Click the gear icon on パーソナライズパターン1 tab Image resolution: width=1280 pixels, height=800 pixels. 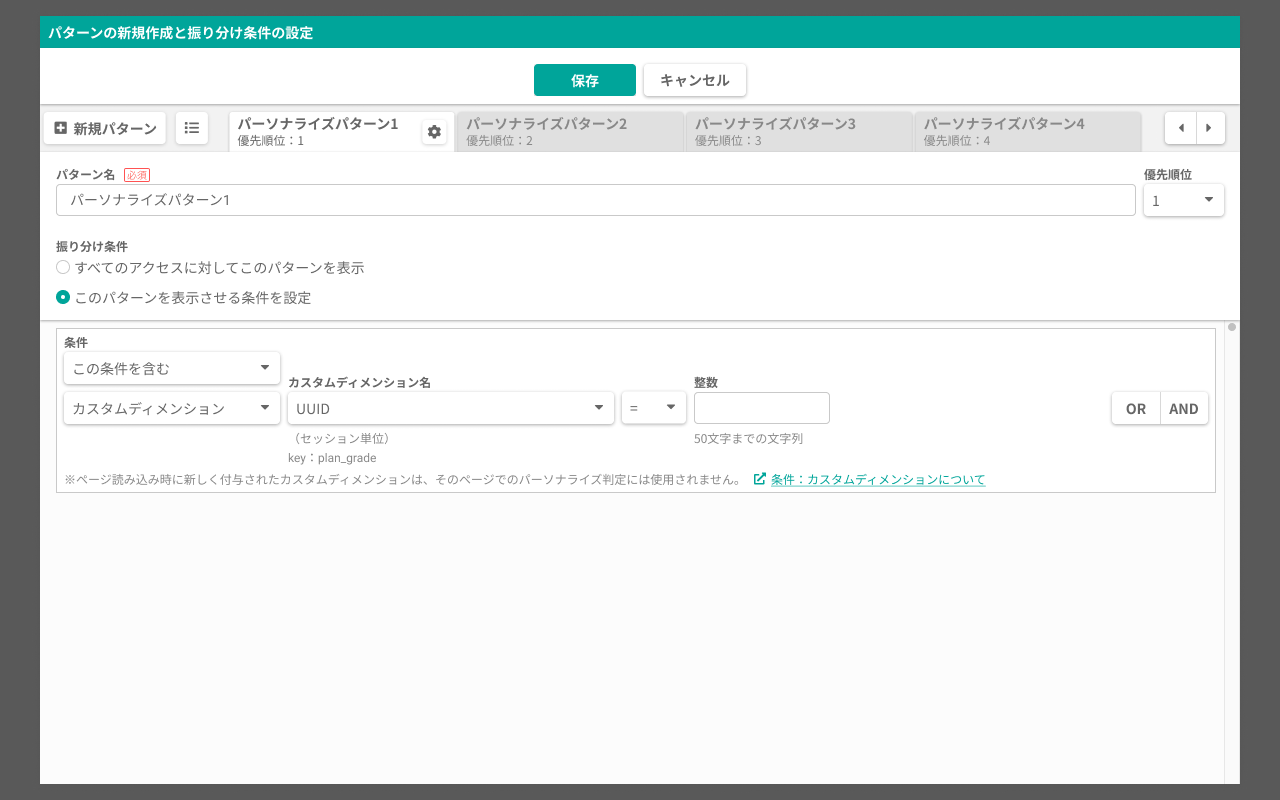(434, 131)
